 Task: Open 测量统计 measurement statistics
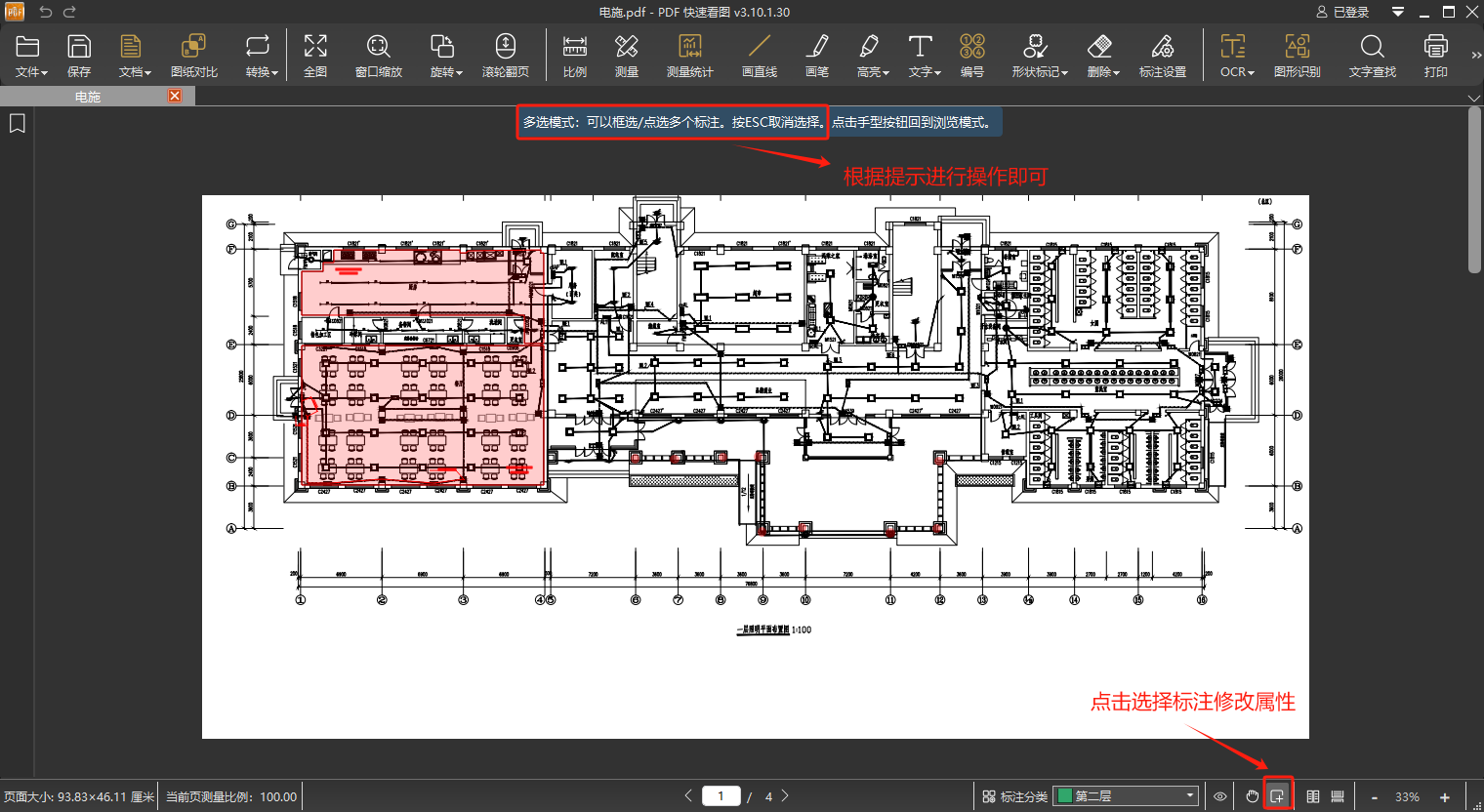690,56
